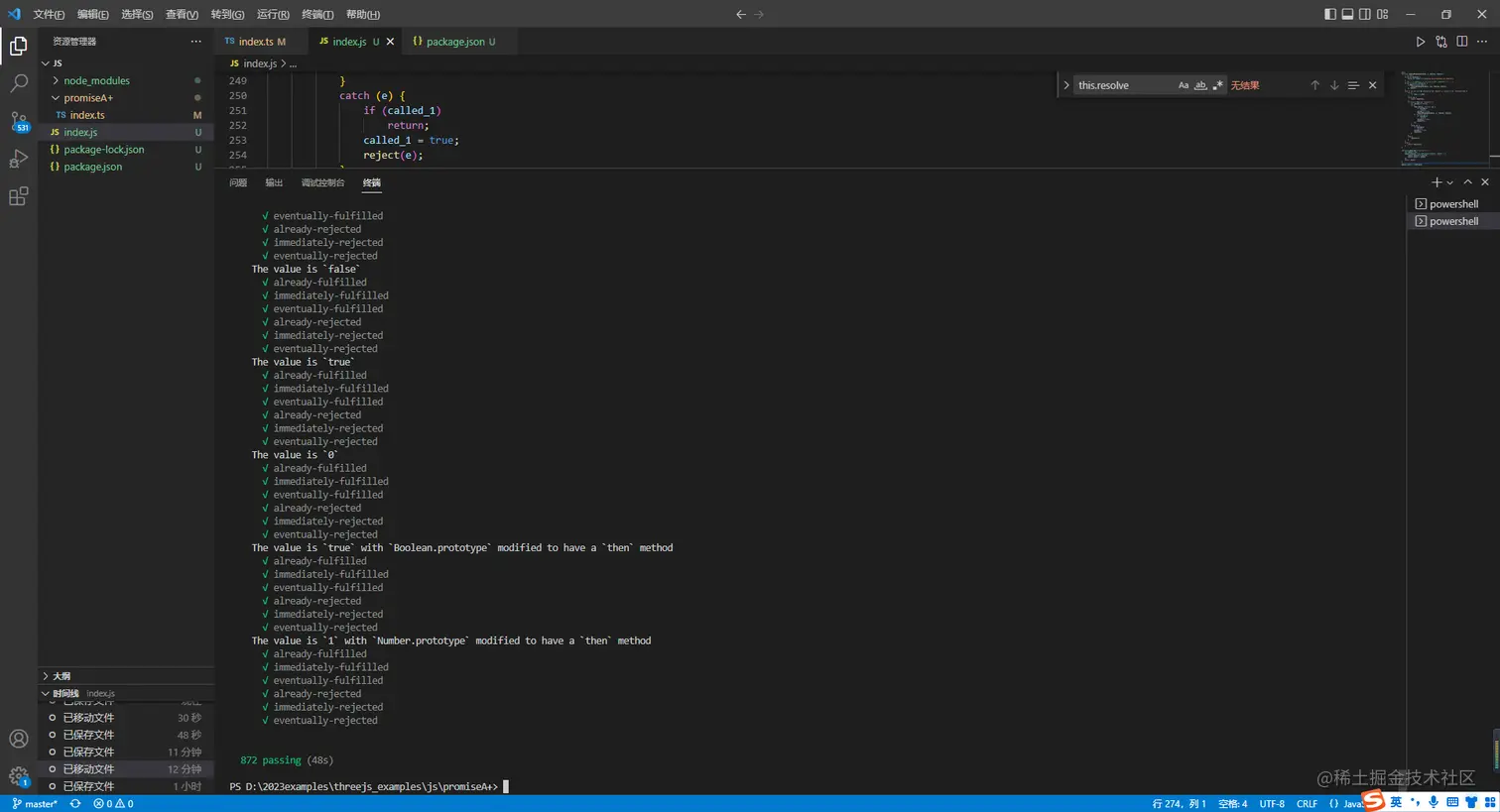
Task: Close the index.js editor tab
Action: [x=390, y=42]
